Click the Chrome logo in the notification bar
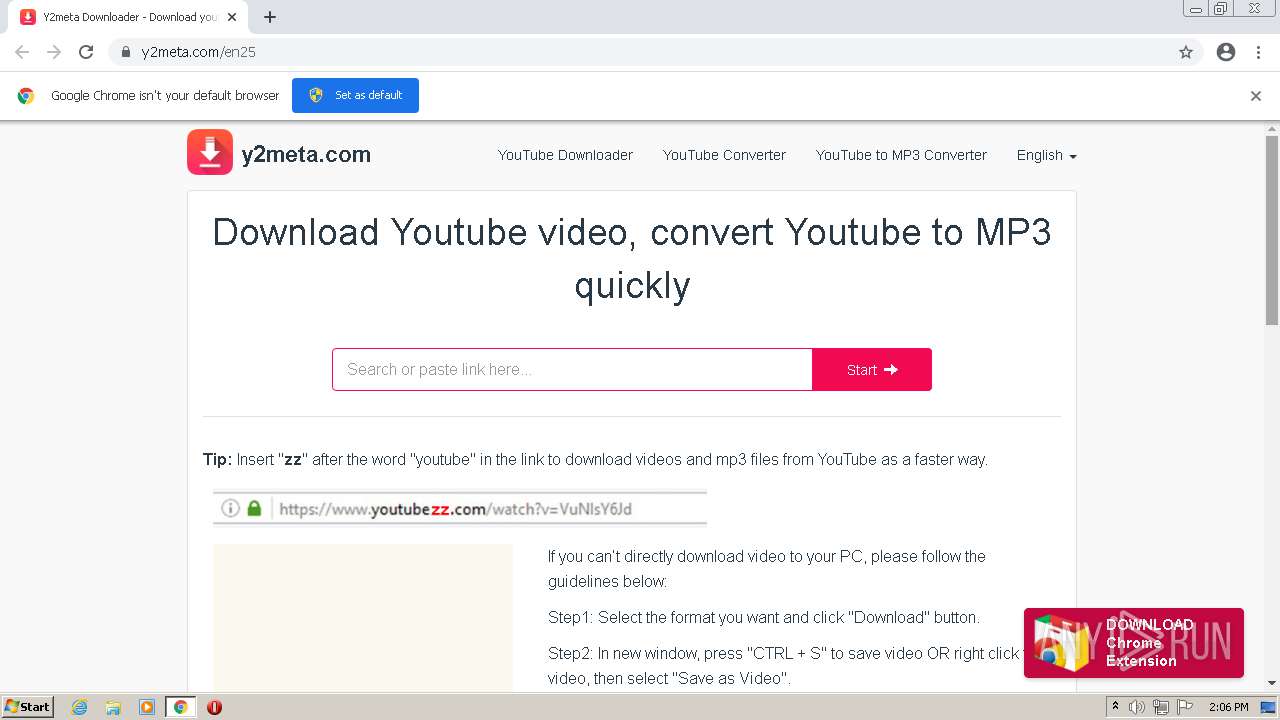The width and height of the screenshot is (1280, 720). pyautogui.click(x=26, y=96)
